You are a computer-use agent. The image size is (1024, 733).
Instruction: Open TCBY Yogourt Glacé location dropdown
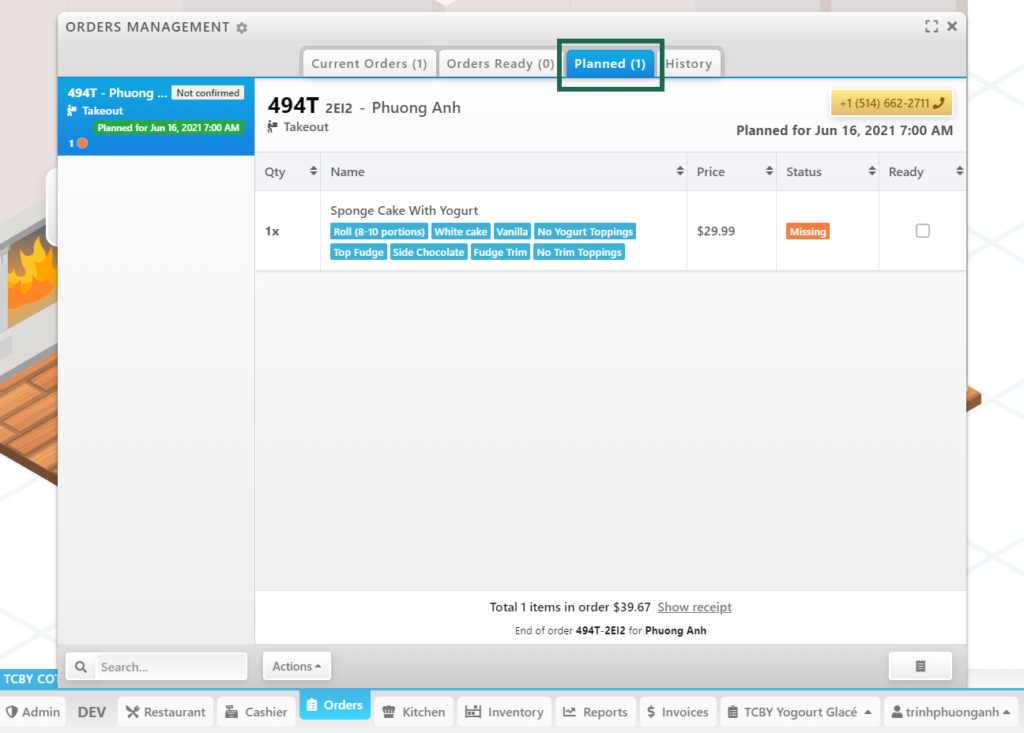point(799,712)
